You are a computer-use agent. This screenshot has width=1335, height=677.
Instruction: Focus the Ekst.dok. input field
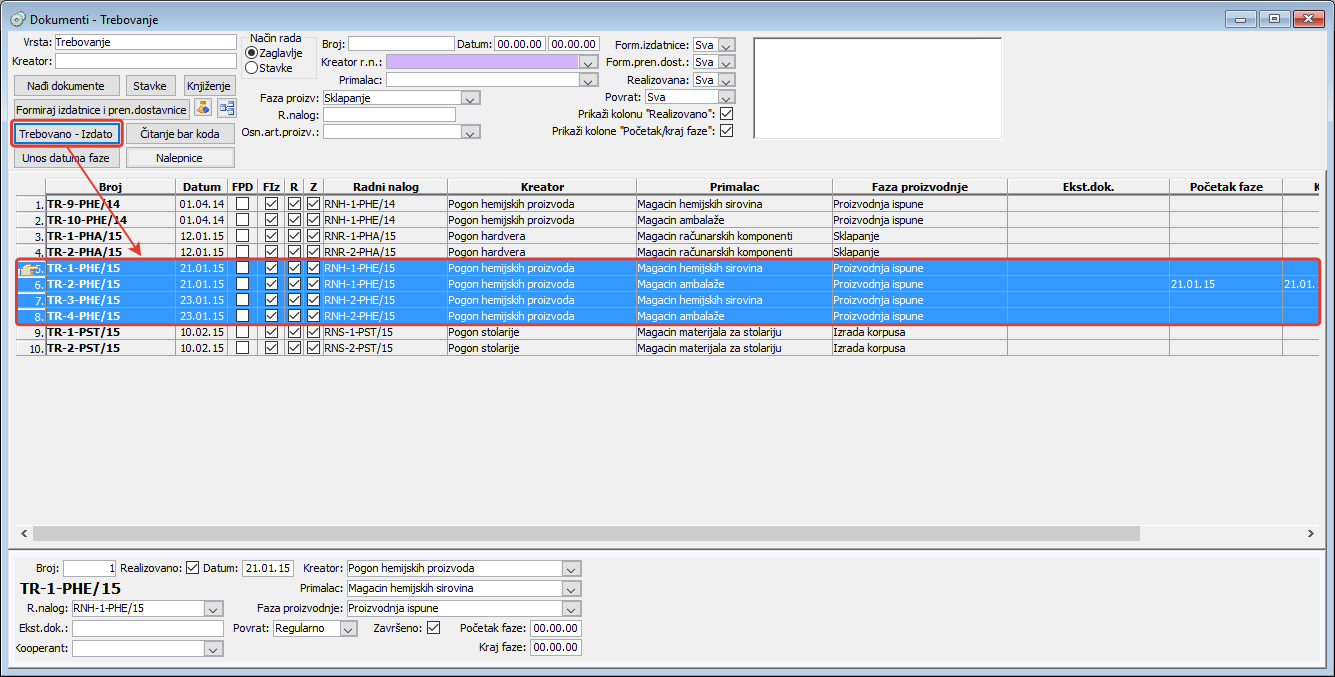tap(148, 628)
